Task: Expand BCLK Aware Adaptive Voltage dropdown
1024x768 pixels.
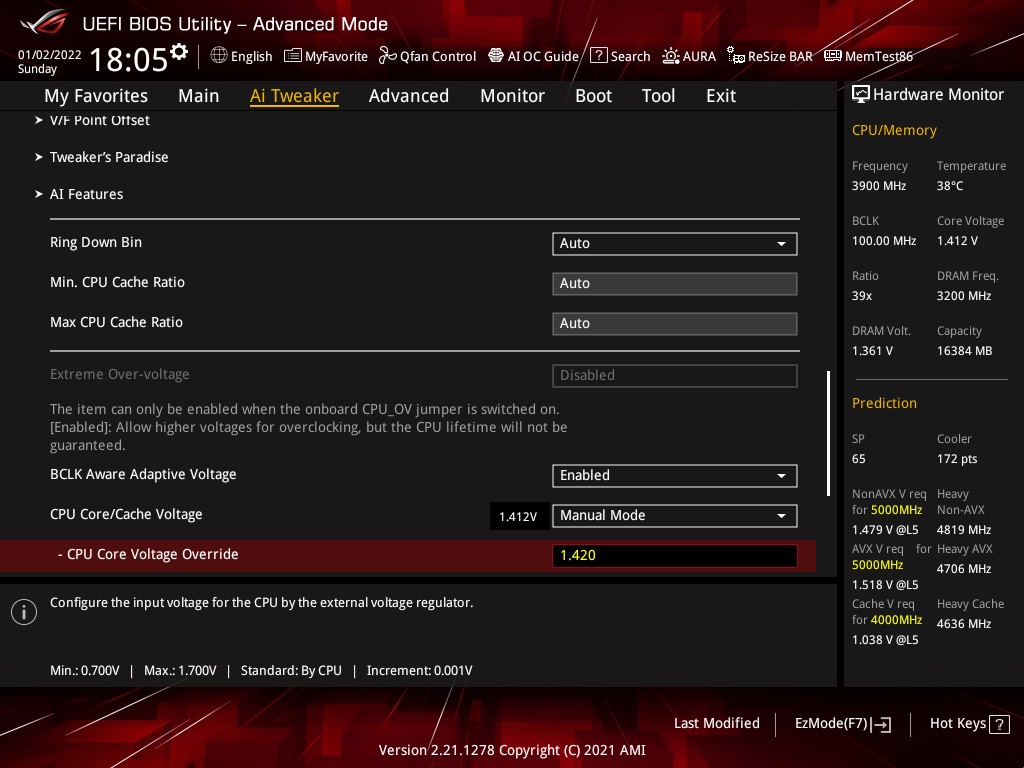Action: point(674,475)
